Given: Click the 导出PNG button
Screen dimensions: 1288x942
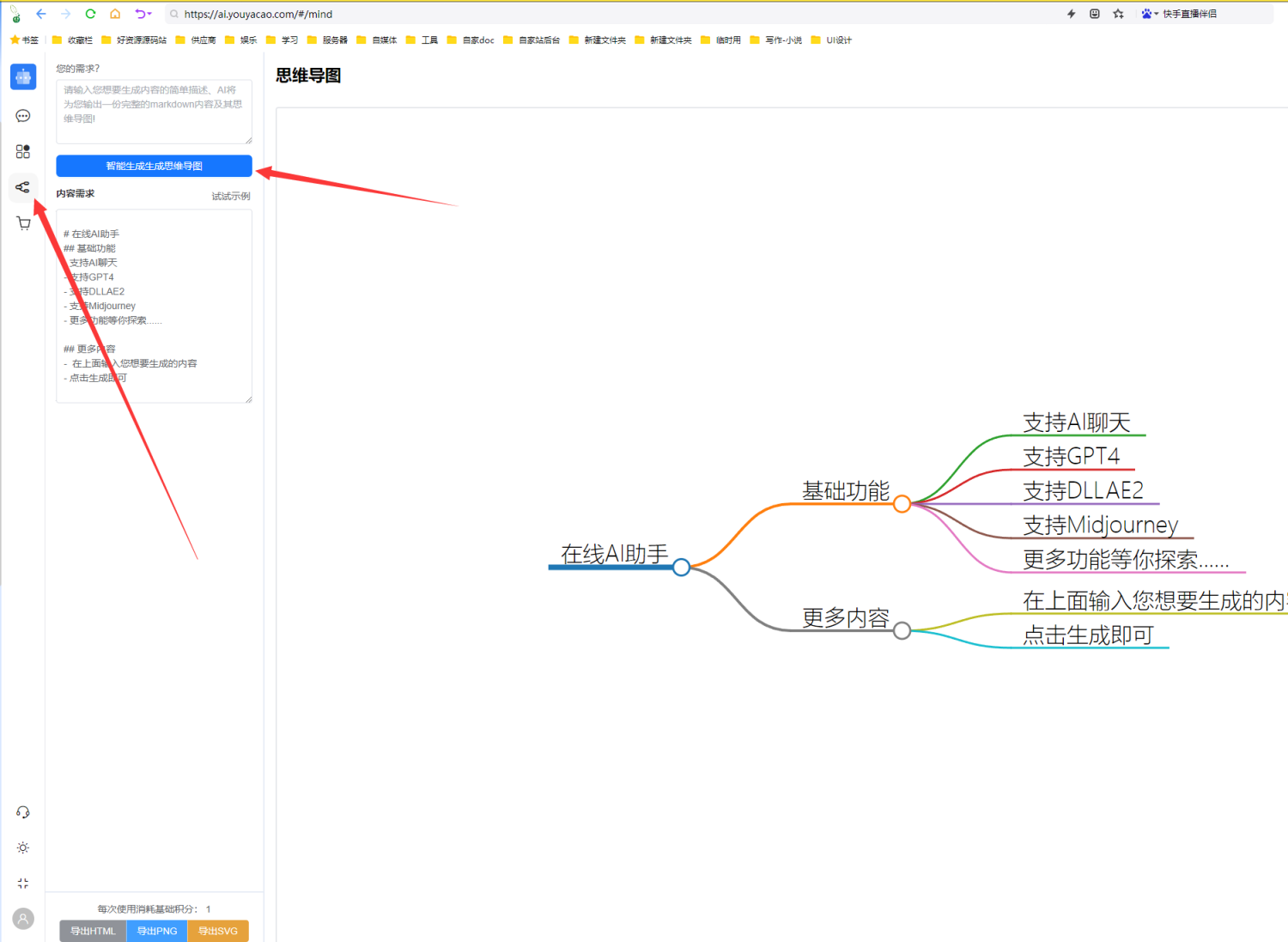Looking at the screenshot, I should (x=157, y=931).
